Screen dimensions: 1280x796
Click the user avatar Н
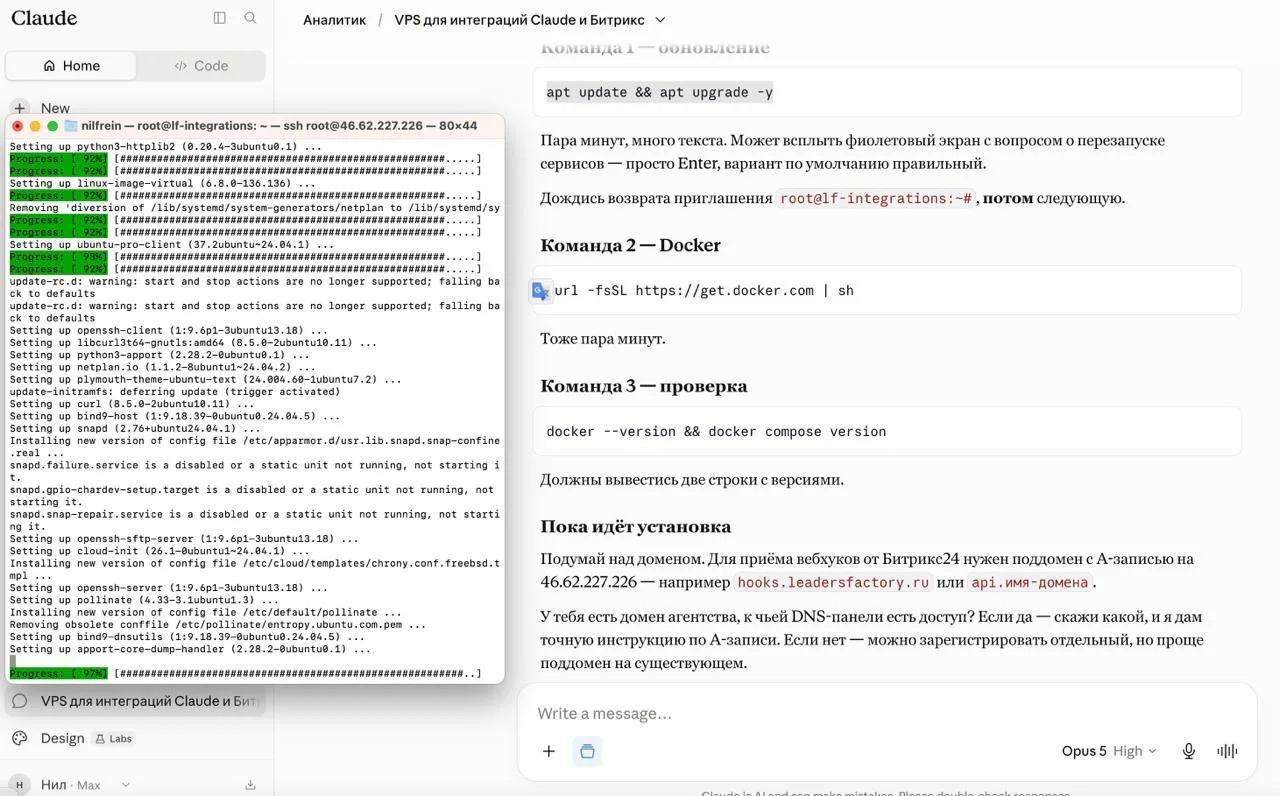(x=20, y=785)
